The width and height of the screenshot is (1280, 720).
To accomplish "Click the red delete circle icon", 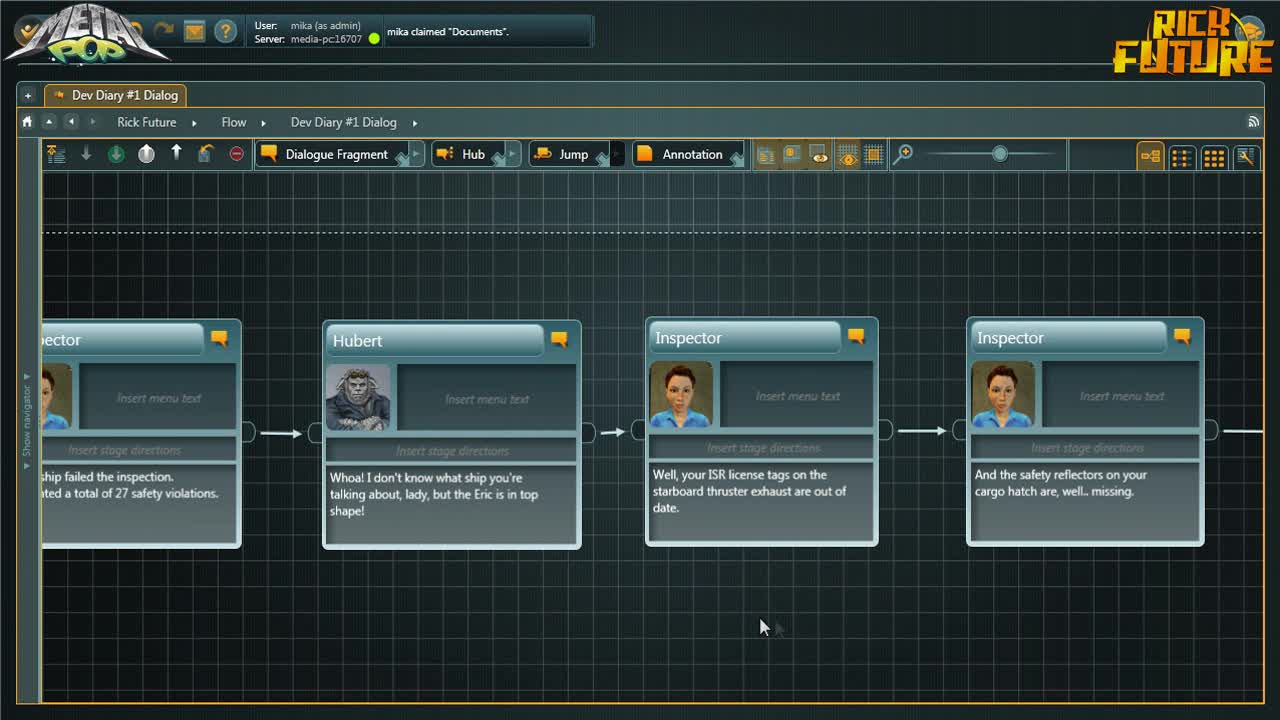I will (236, 154).
